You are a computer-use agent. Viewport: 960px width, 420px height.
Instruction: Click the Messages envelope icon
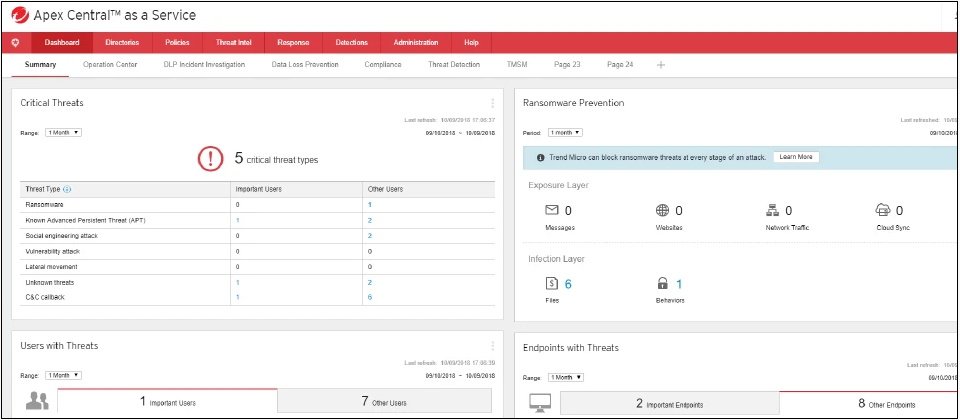(552, 211)
